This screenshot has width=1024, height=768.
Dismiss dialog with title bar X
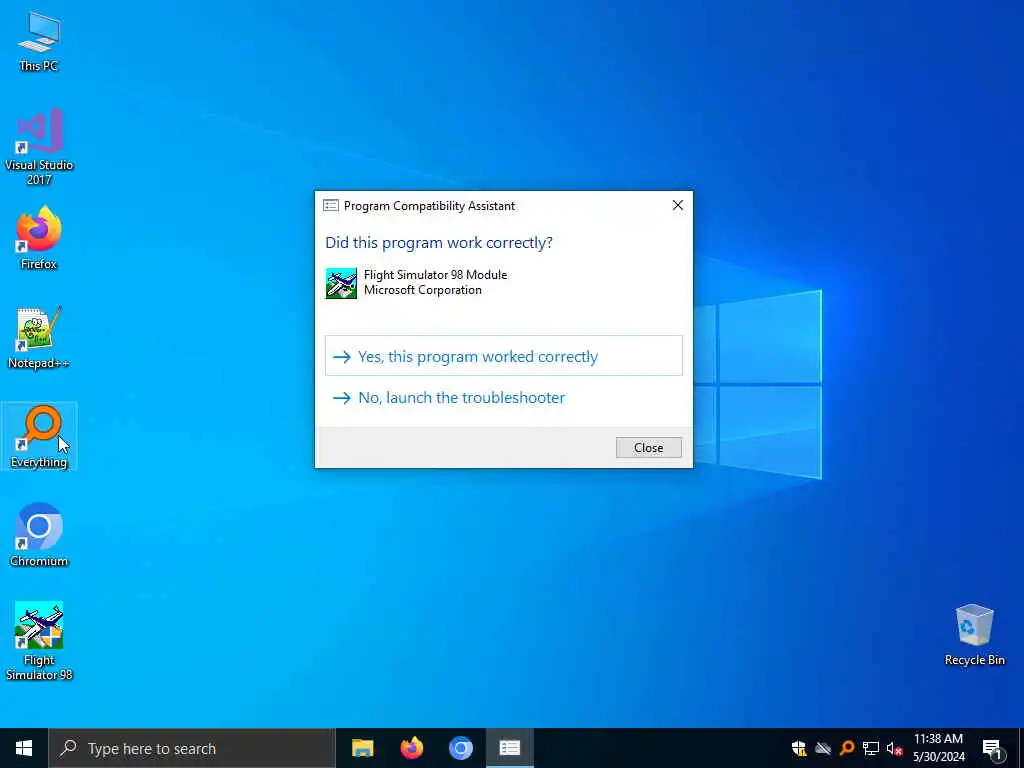pyautogui.click(x=678, y=205)
